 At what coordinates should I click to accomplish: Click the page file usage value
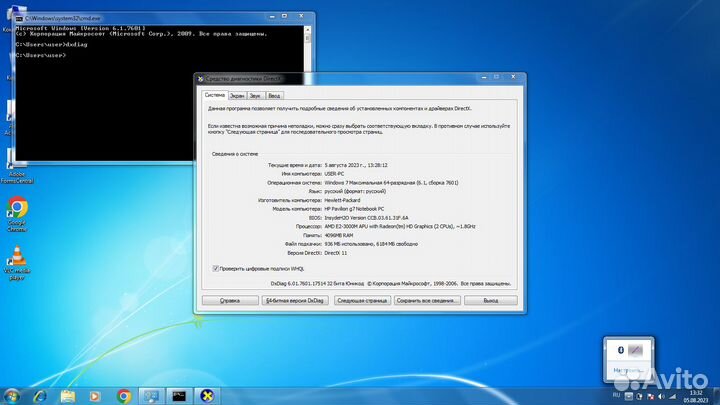pyautogui.click(x=371, y=244)
